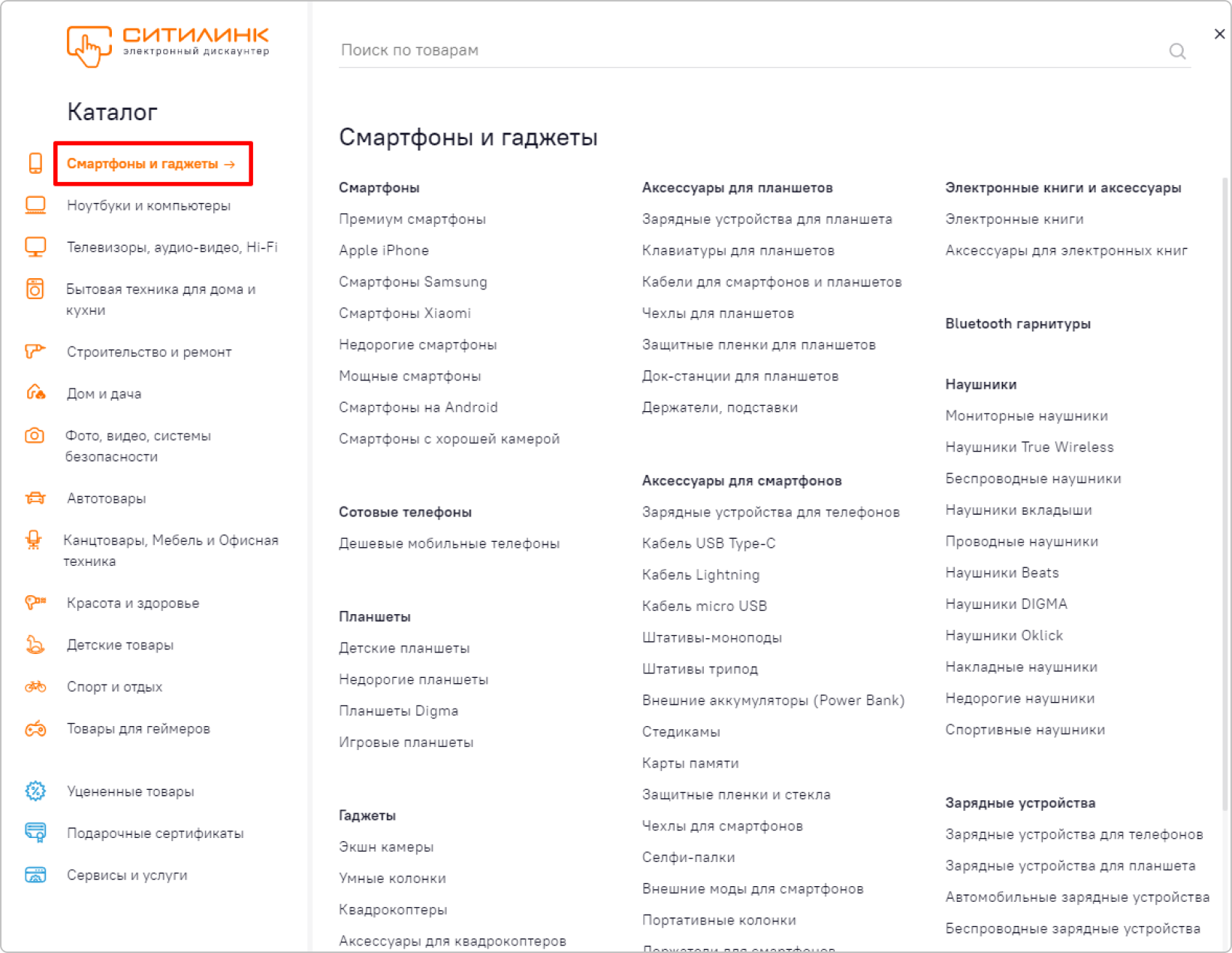Select Автотовары in the catalog
1232x953 pixels.
coord(106,498)
